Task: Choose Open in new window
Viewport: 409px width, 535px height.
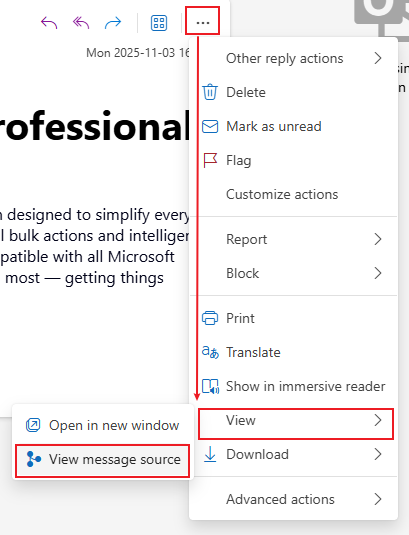Action: coord(102,425)
